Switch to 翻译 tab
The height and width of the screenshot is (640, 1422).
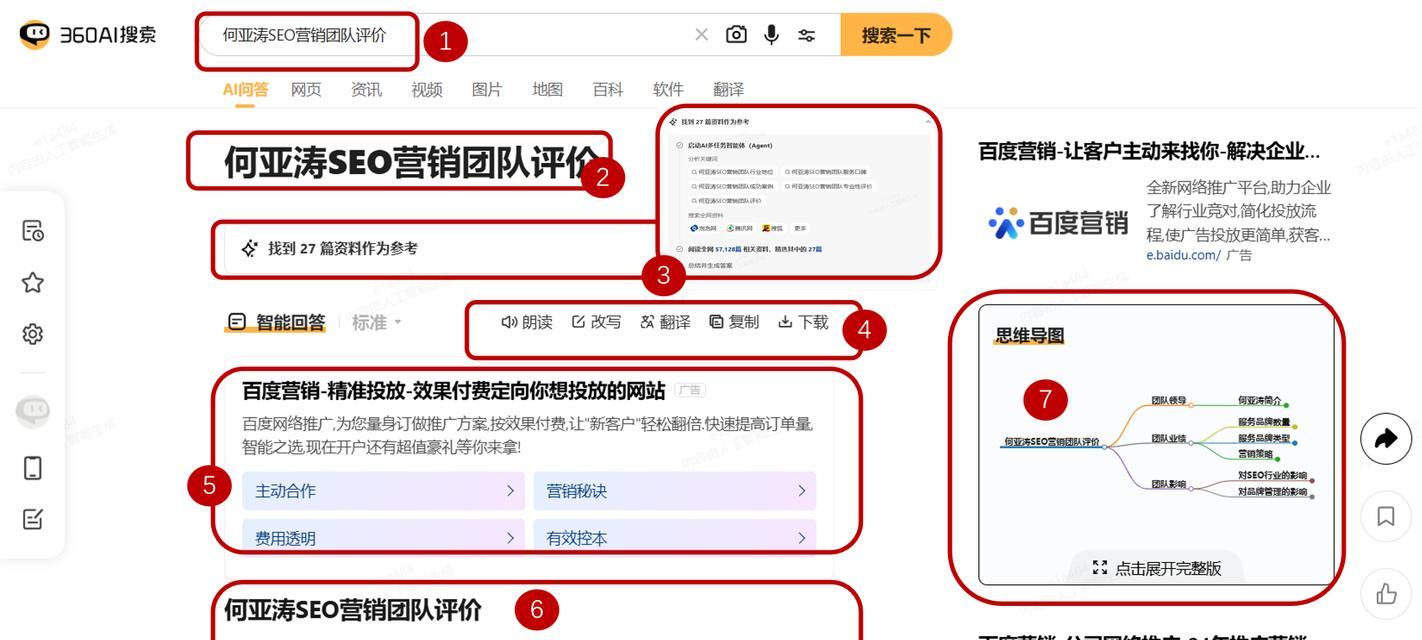728,89
